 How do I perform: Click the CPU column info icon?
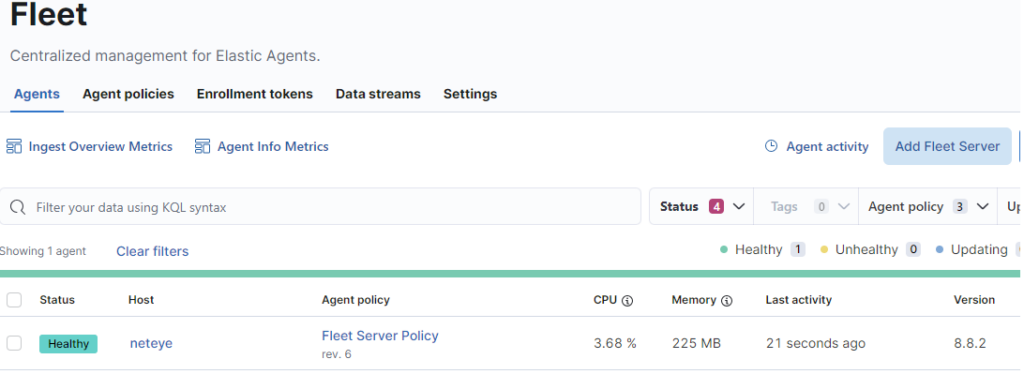coord(628,300)
